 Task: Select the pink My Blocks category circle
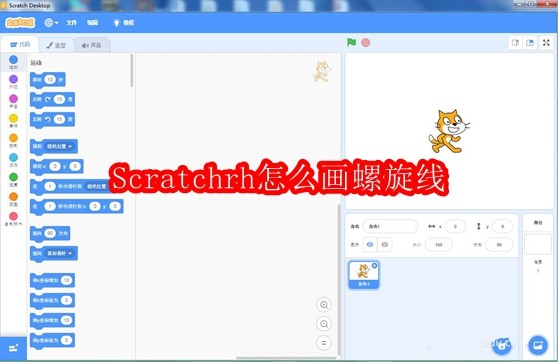pyautogui.click(x=13, y=216)
